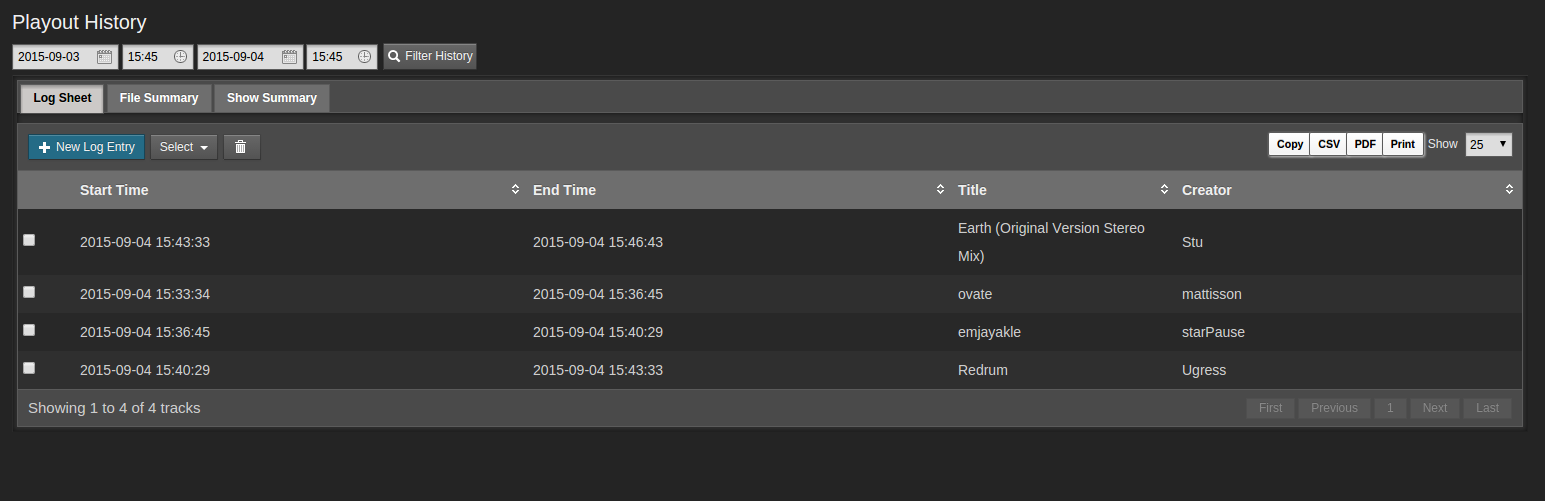Screen dimensions: 1545x501
Task: Open the Show 25 entries dropdown
Action: tap(1489, 144)
